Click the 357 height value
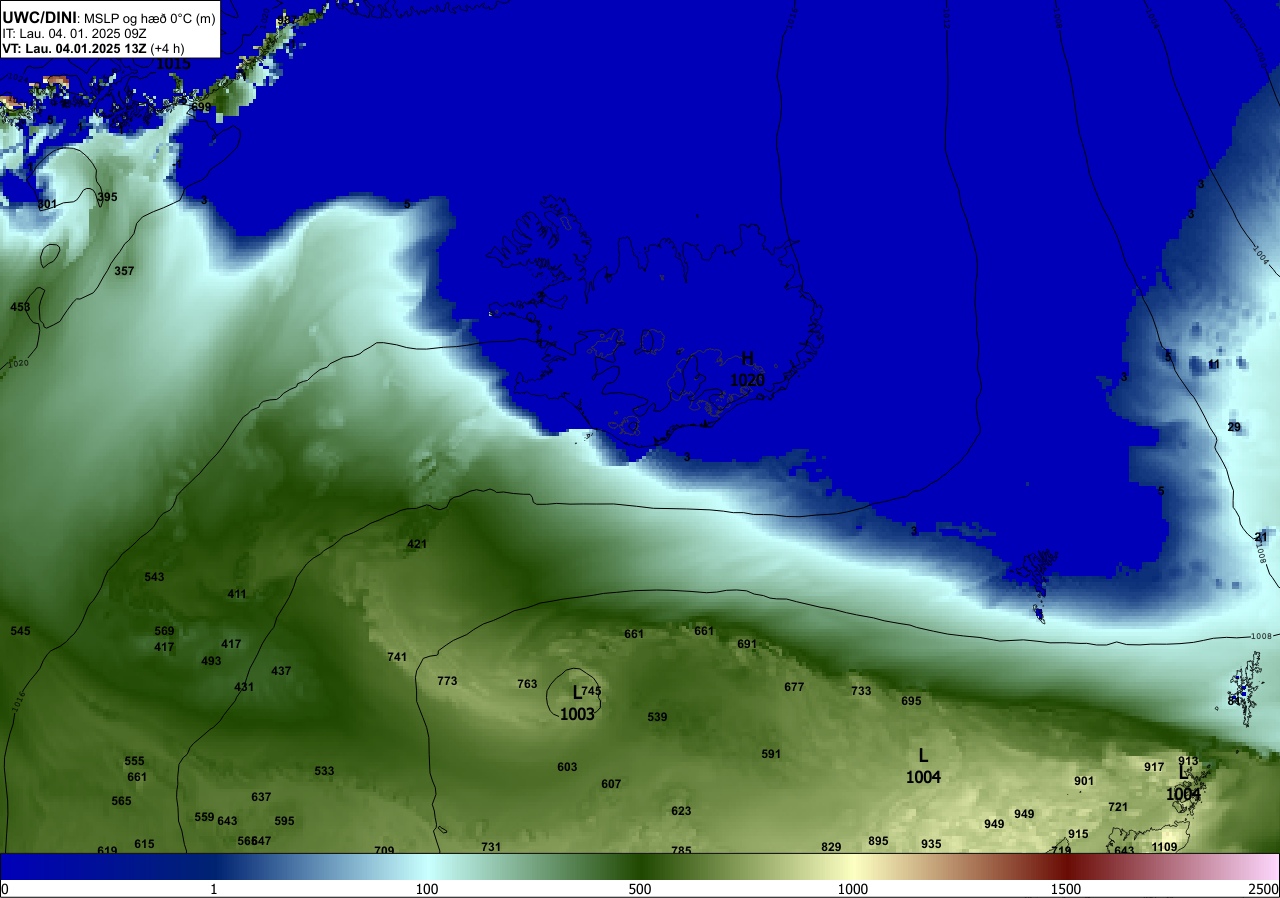Screen dimensions: 1280x898 click(x=124, y=271)
